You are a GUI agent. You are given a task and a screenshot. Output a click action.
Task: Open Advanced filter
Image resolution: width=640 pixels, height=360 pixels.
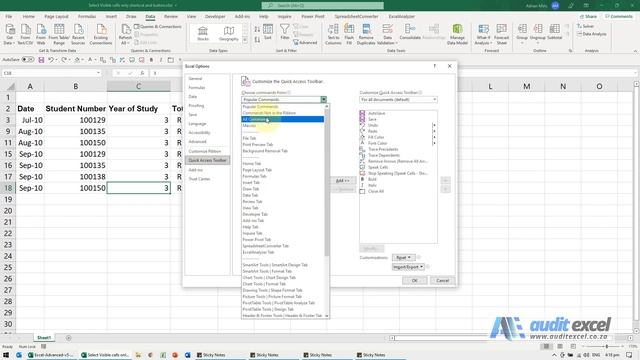(x=305, y=42)
